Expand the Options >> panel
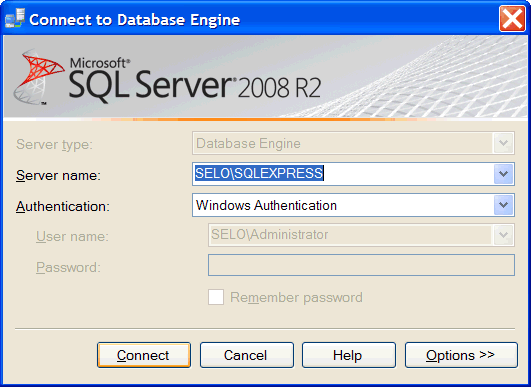 tap(461, 355)
